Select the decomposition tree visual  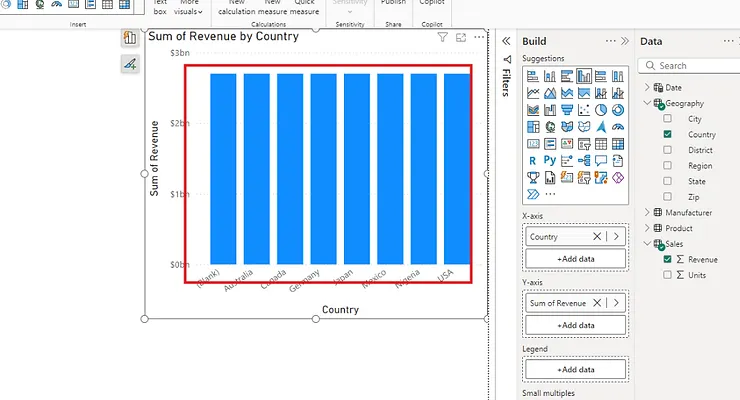pyautogui.click(x=584, y=161)
